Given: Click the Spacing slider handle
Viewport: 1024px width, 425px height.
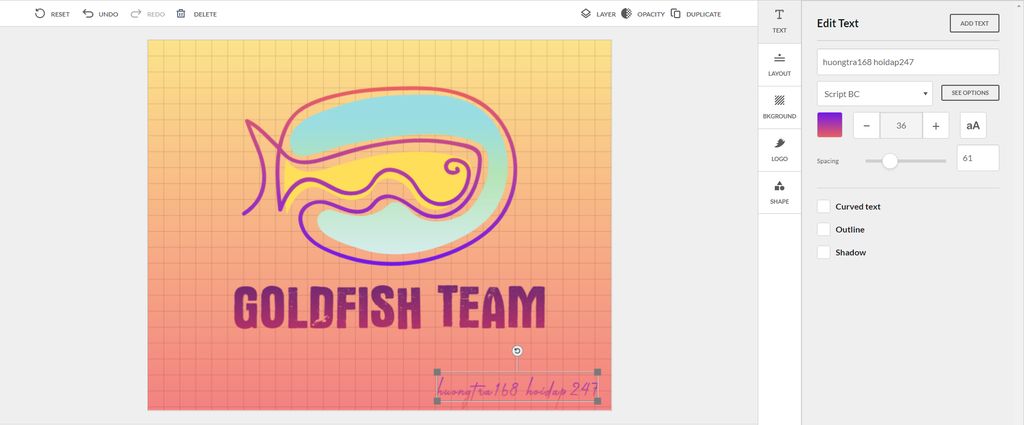Looking at the screenshot, I should pyautogui.click(x=890, y=161).
